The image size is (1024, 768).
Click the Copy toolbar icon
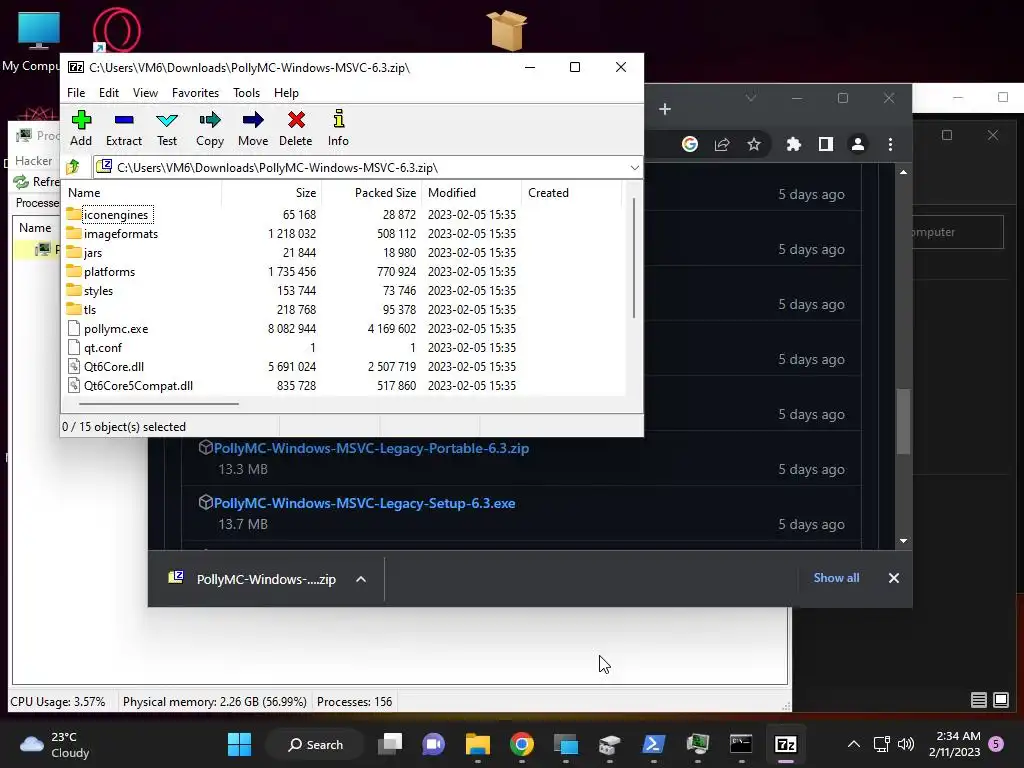pyautogui.click(x=210, y=129)
